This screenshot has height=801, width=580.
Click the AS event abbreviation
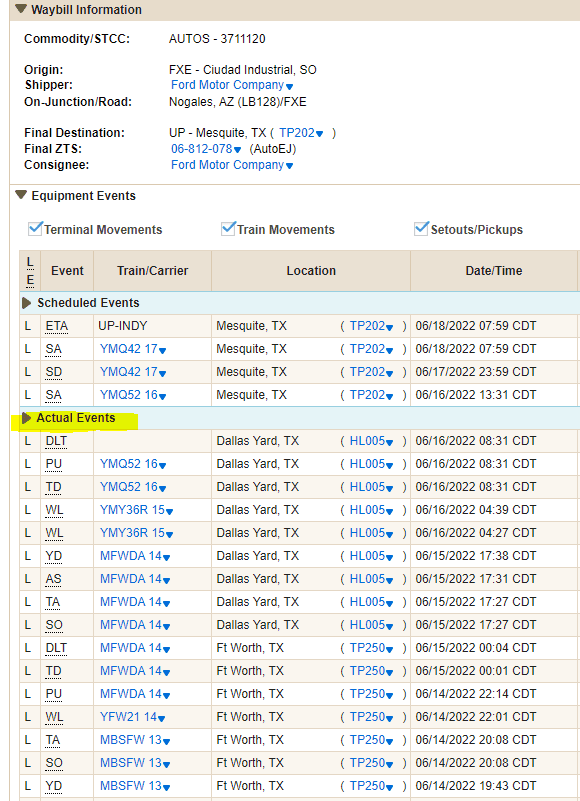pos(53,579)
